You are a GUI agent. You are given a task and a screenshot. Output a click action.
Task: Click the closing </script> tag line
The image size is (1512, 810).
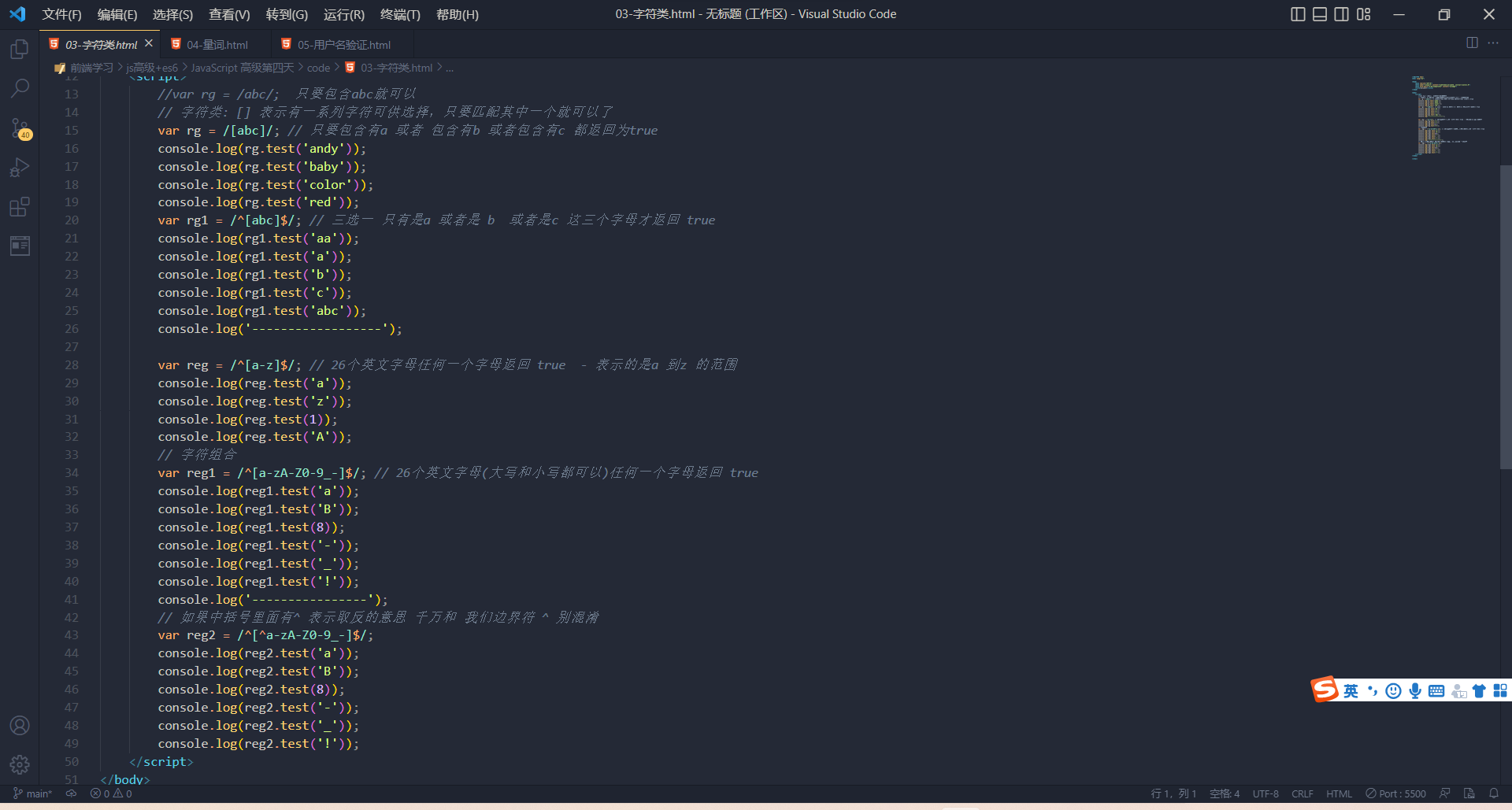pyautogui.click(x=161, y=762)
